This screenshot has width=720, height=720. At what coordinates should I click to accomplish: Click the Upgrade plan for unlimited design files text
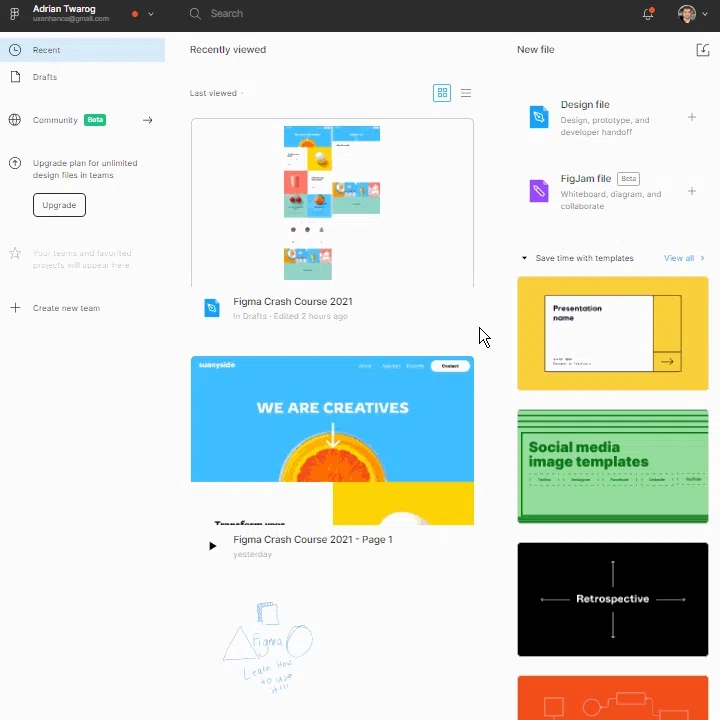[85, 169]
